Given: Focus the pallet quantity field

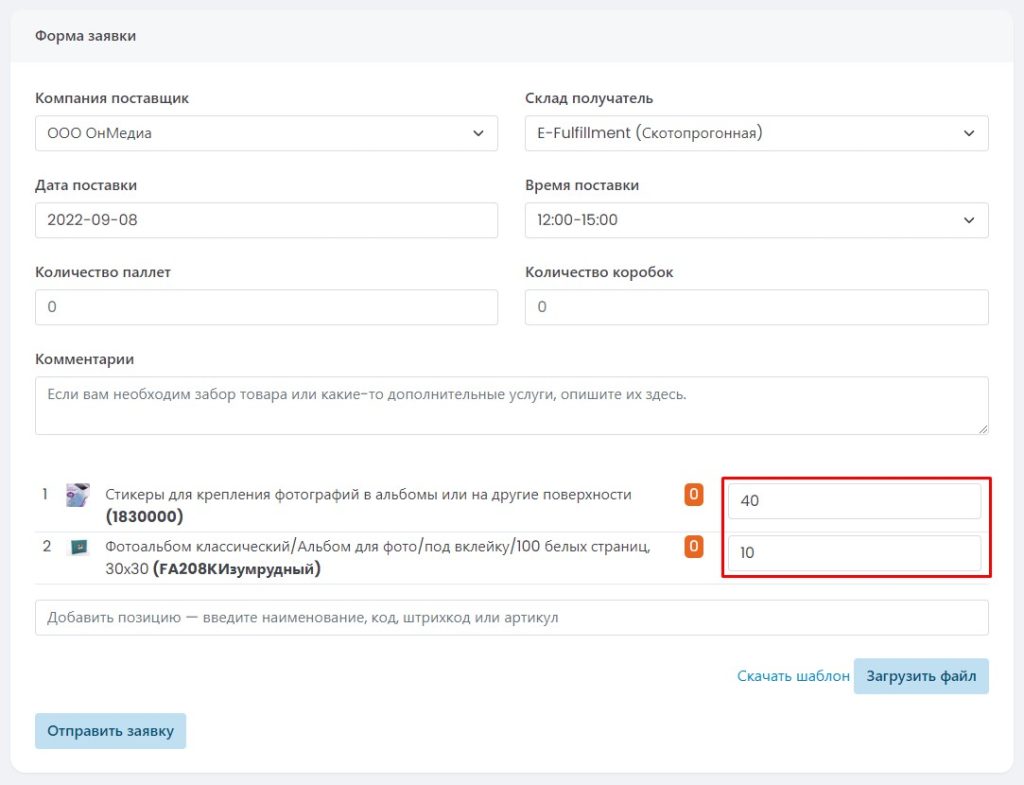Looking at the screenshot, I should tap(266, 307).
